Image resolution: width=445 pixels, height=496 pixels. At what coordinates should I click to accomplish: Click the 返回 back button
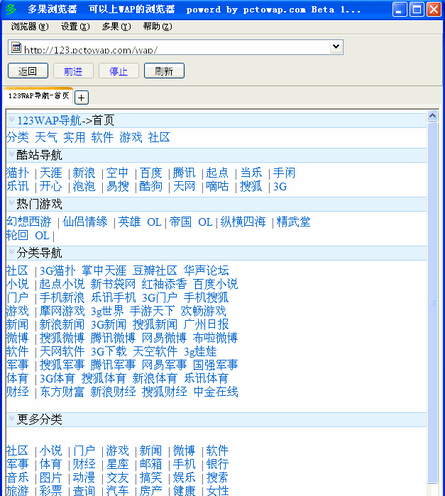[x=28, y=71]
